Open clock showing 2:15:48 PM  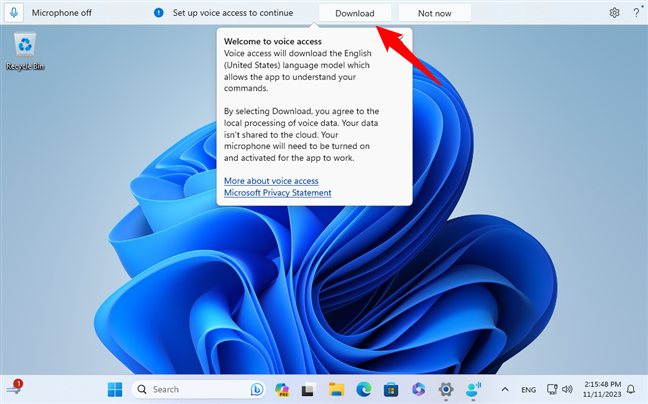click(x=602, y=389)
